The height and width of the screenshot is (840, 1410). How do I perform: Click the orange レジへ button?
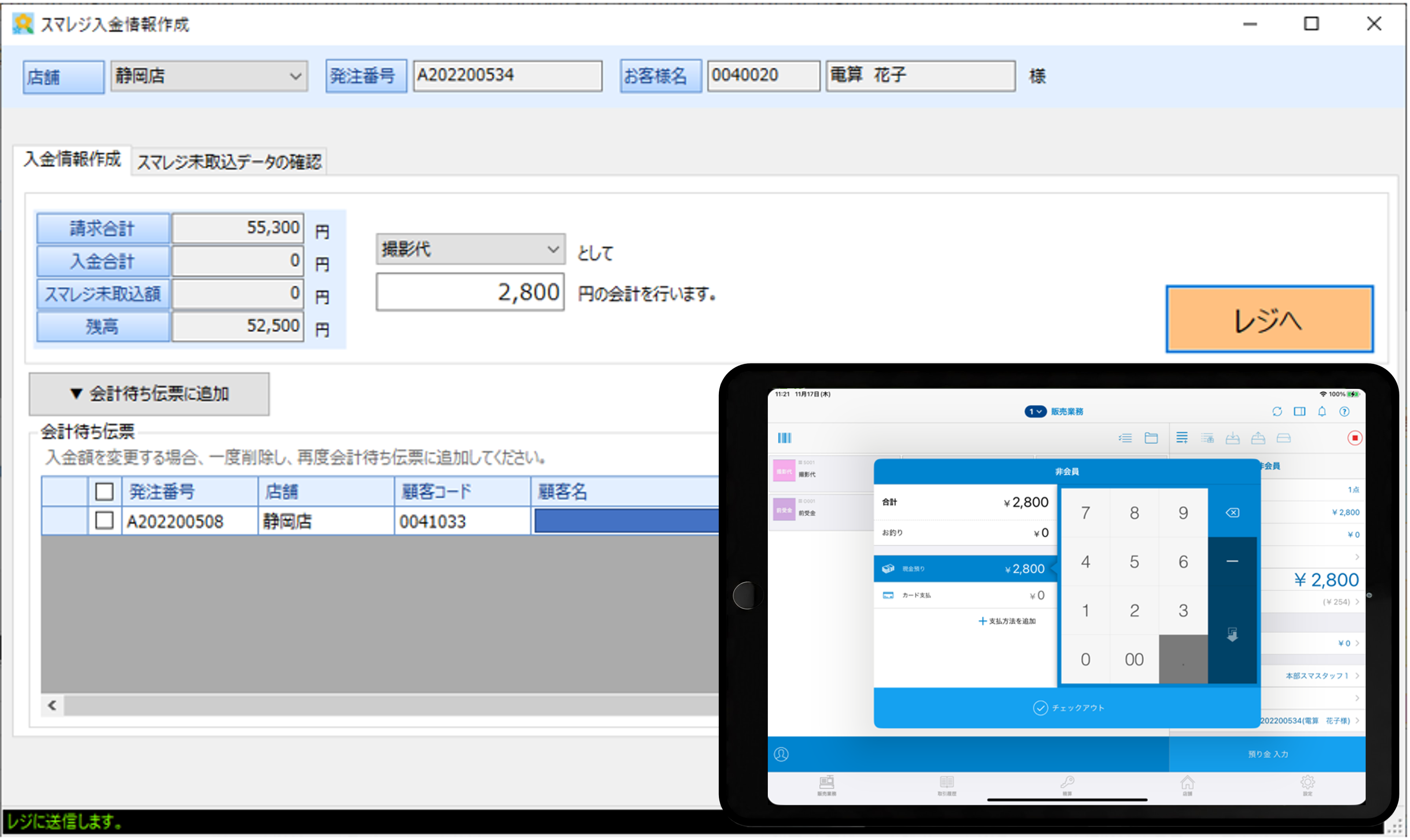click(x=1269, y=319)
